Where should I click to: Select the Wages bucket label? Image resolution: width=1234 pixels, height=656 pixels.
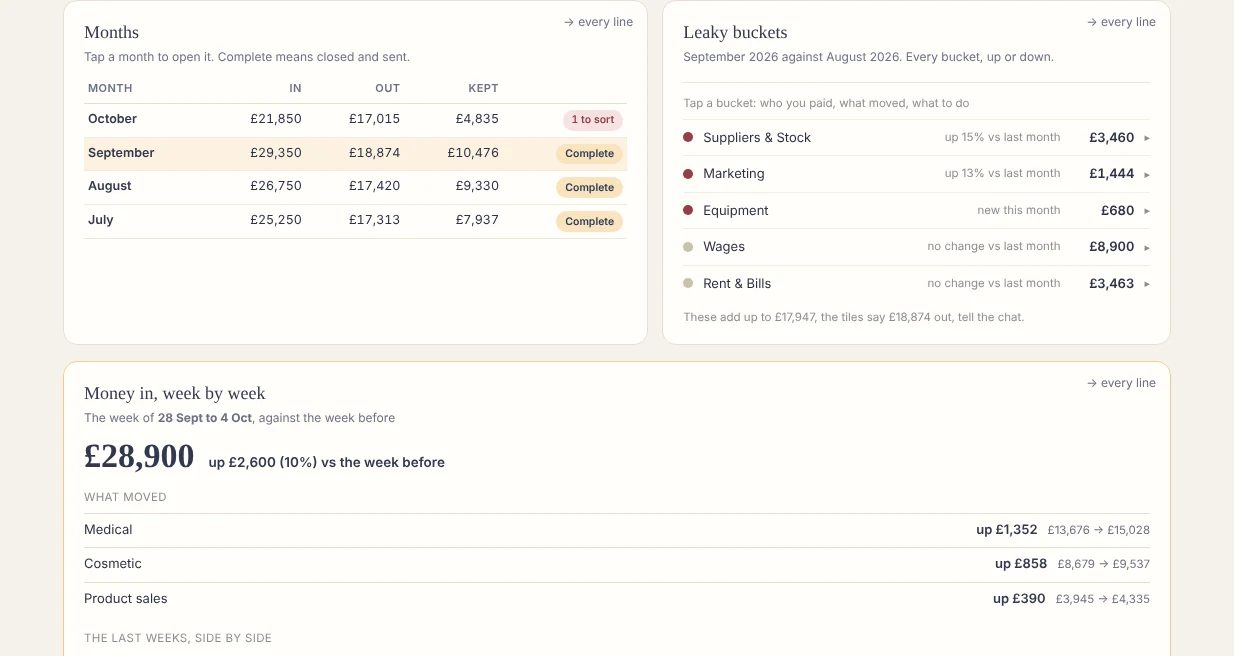(x=724, y=247)
